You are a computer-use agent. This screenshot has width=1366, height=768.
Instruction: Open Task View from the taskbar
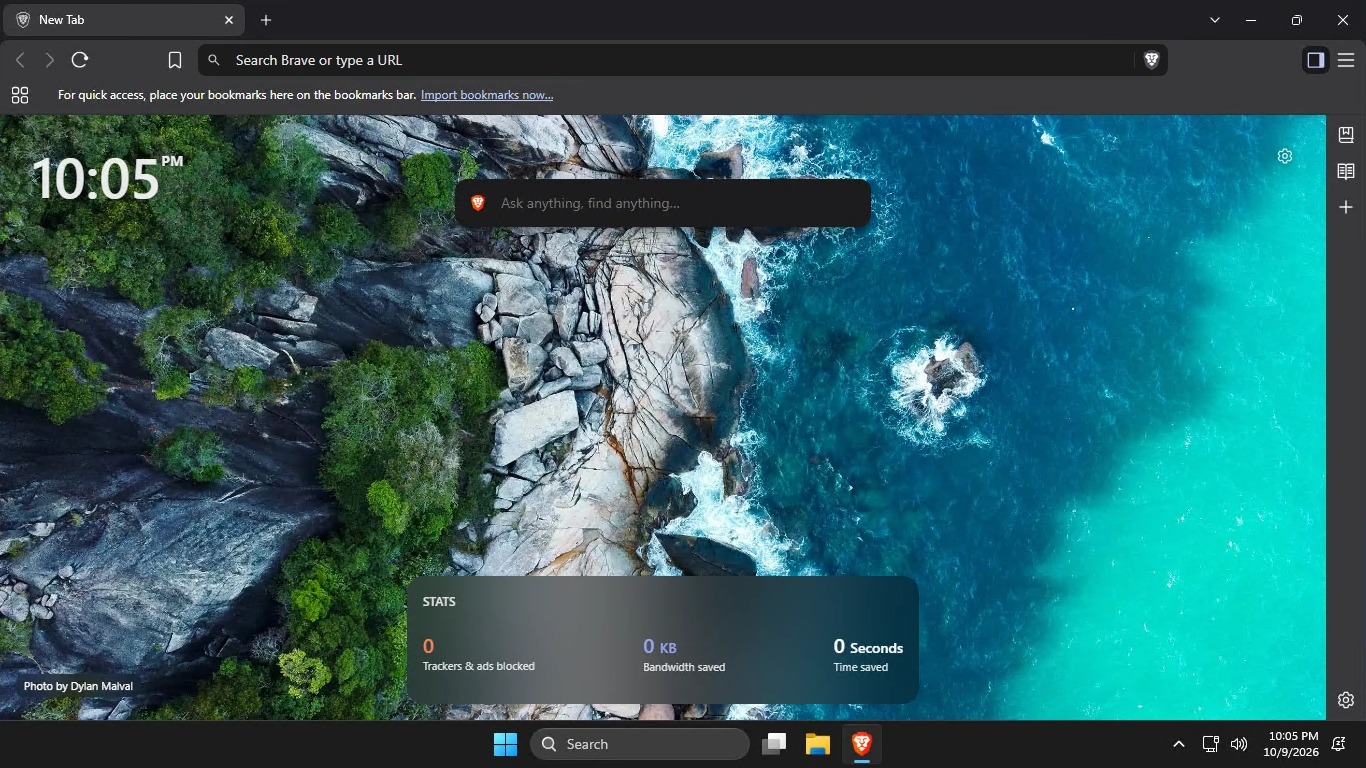(774, 744)
